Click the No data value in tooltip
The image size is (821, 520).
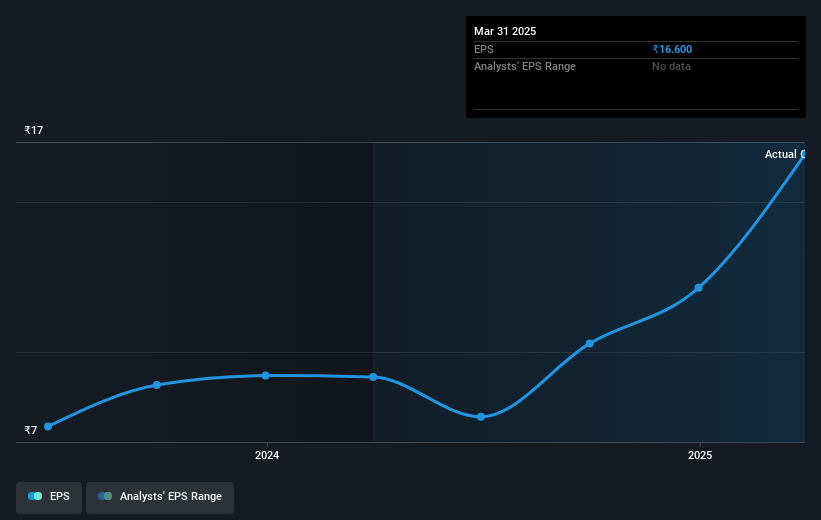[671, 67]
